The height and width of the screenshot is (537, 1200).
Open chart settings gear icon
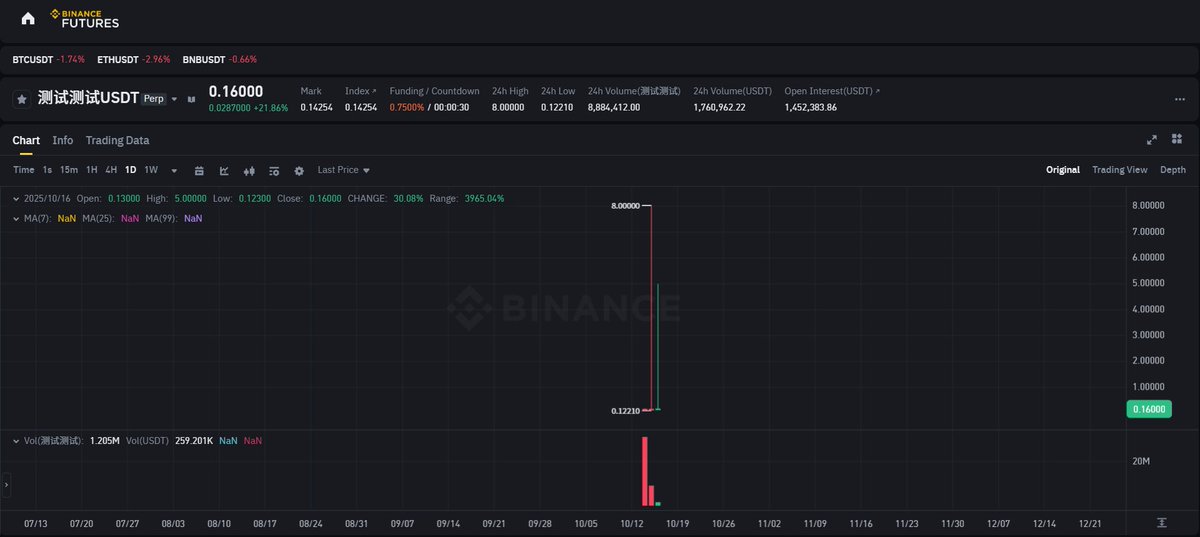pos(298,170)
